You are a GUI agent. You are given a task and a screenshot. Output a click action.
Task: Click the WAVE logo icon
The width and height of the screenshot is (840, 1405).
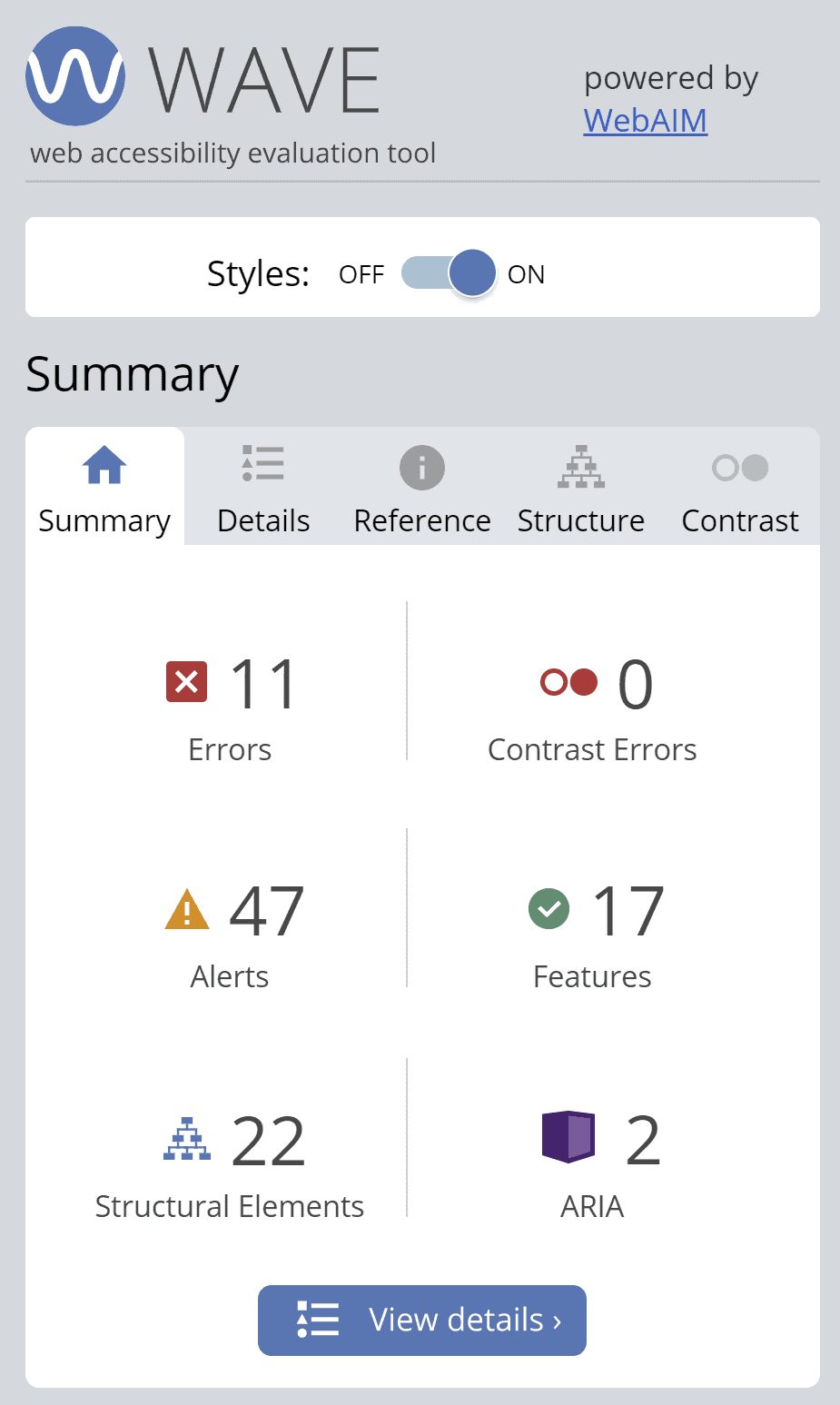[75, 76]
